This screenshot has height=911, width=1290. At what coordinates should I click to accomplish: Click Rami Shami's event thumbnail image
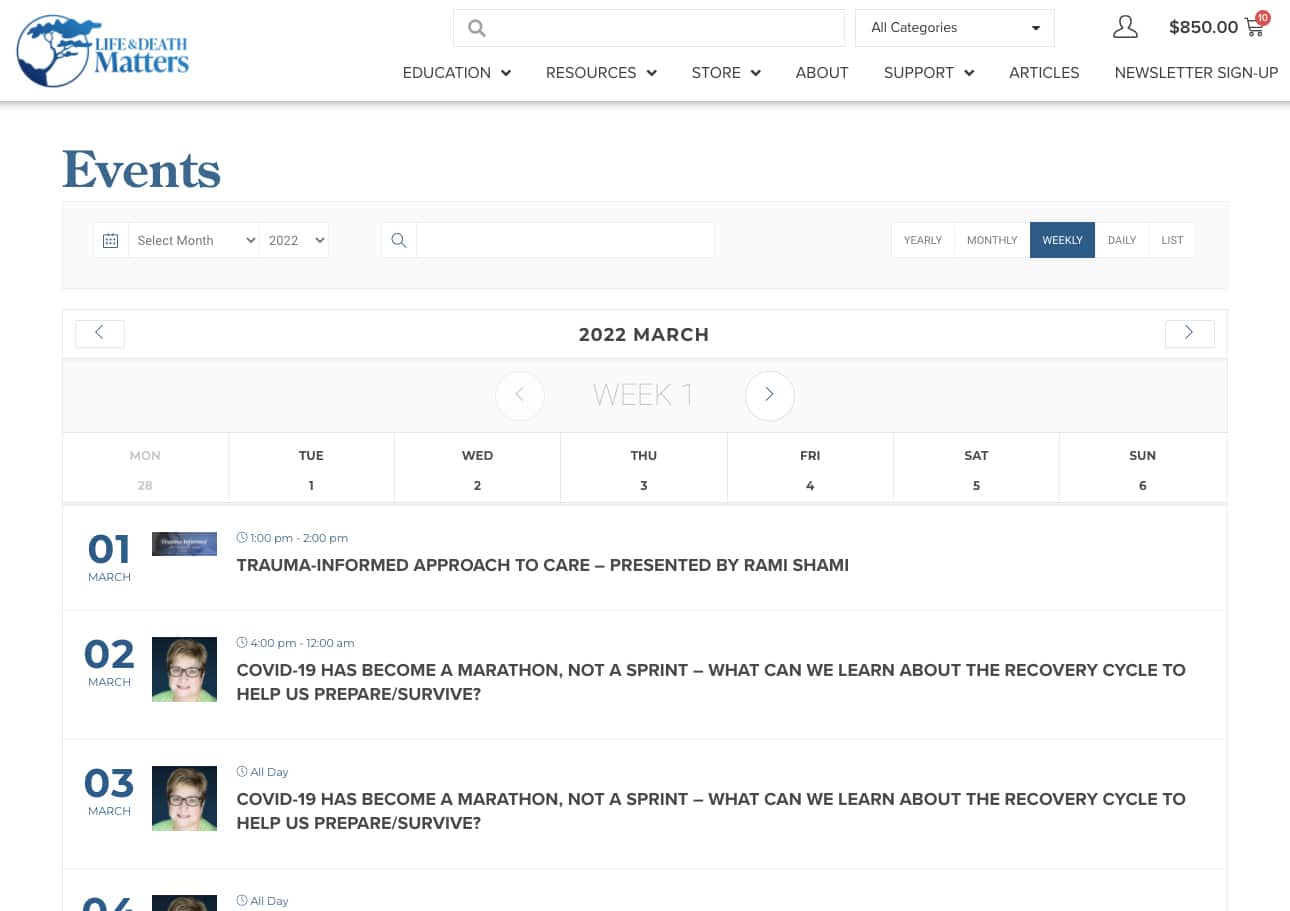tap(184, 543)
